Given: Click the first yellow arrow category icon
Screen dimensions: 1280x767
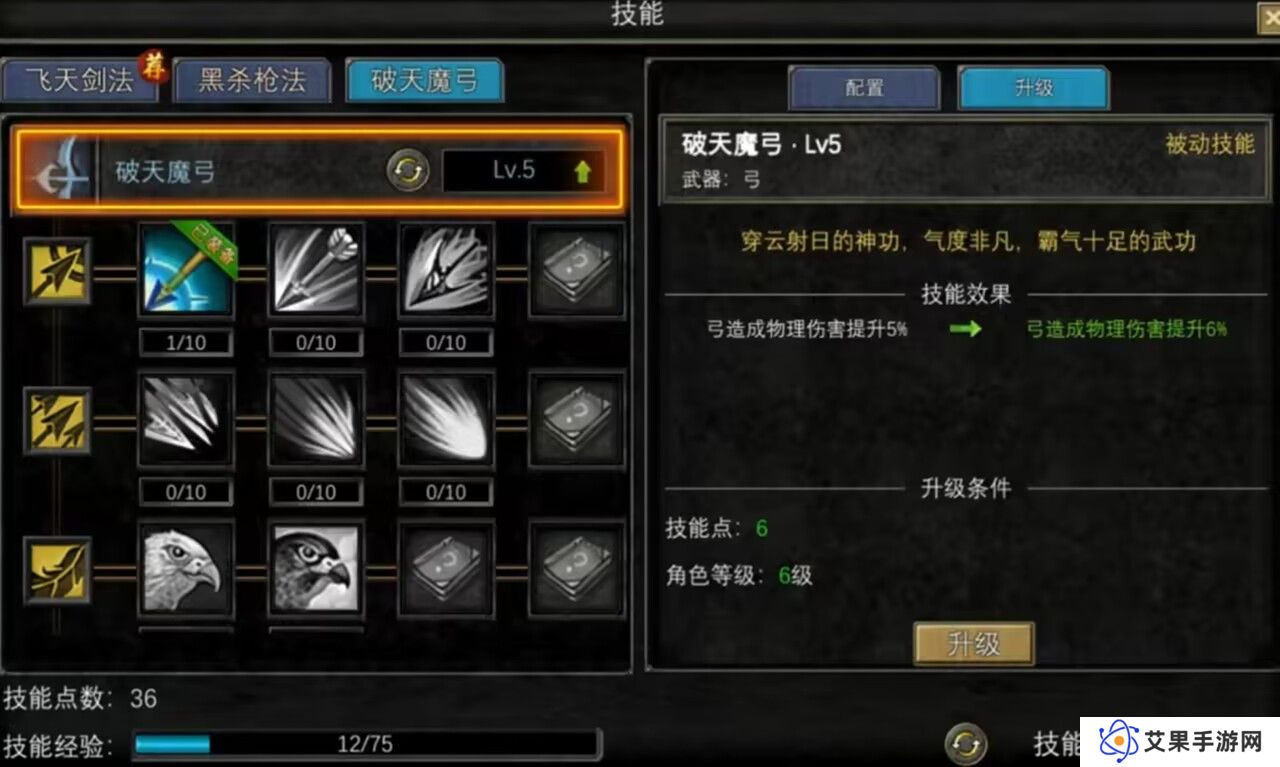Looking at the screenshot, I should (58, 271).
